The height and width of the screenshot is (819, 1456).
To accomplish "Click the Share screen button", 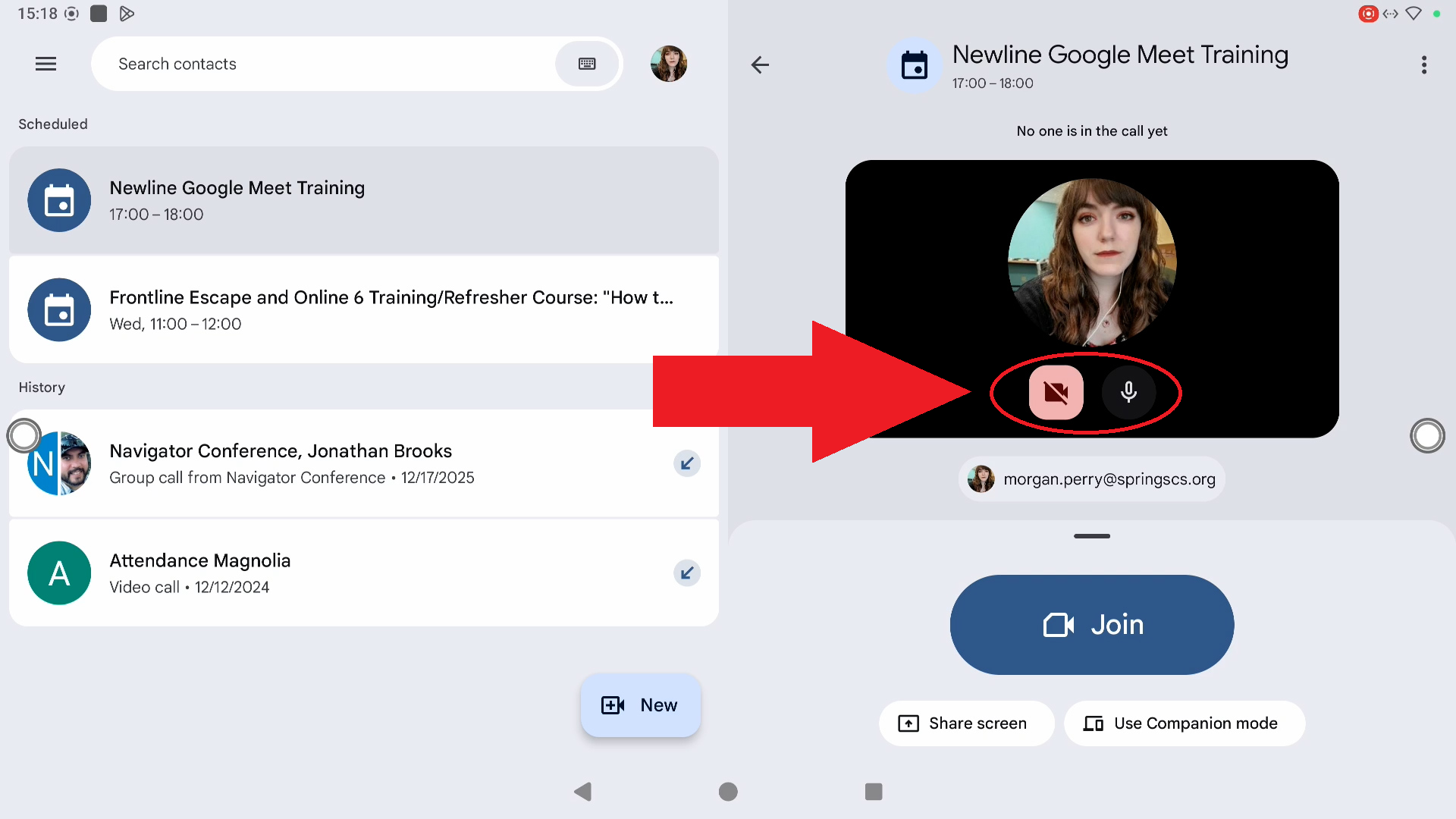I will 965,723.
